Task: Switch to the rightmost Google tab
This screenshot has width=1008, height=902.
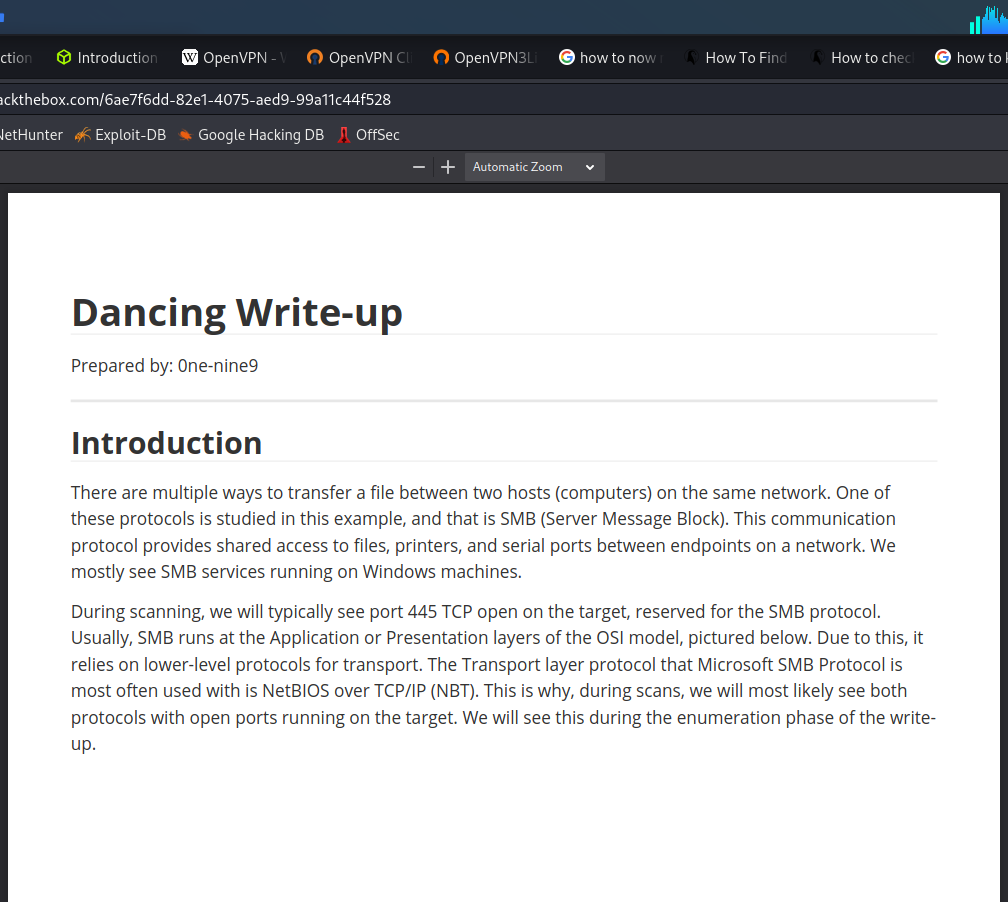Action: [972, 58]
